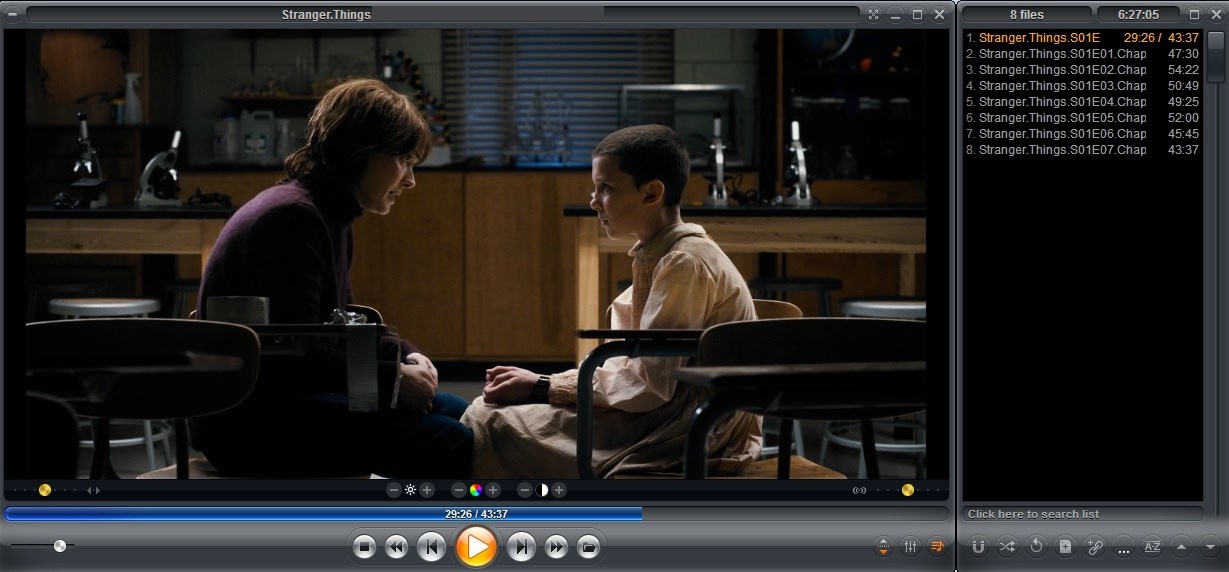1229x572 pixels.
Task: Stop playback with the square stop button
Action: click(x=365, y=547)
